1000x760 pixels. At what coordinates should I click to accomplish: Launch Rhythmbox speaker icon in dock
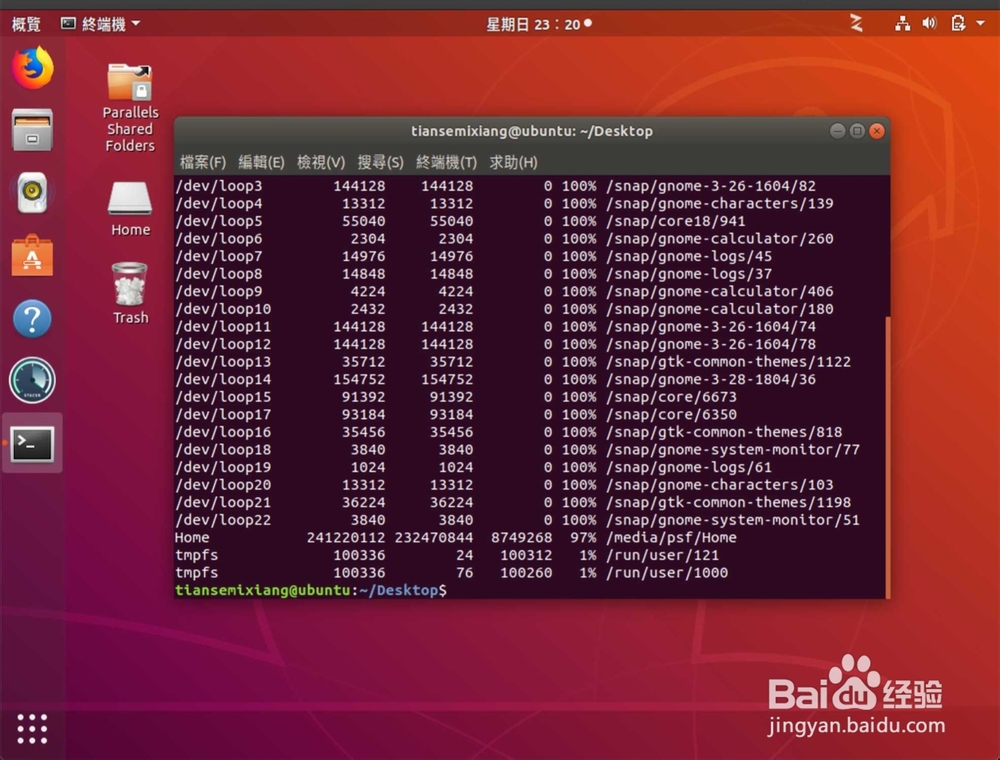tap(32, 193)
